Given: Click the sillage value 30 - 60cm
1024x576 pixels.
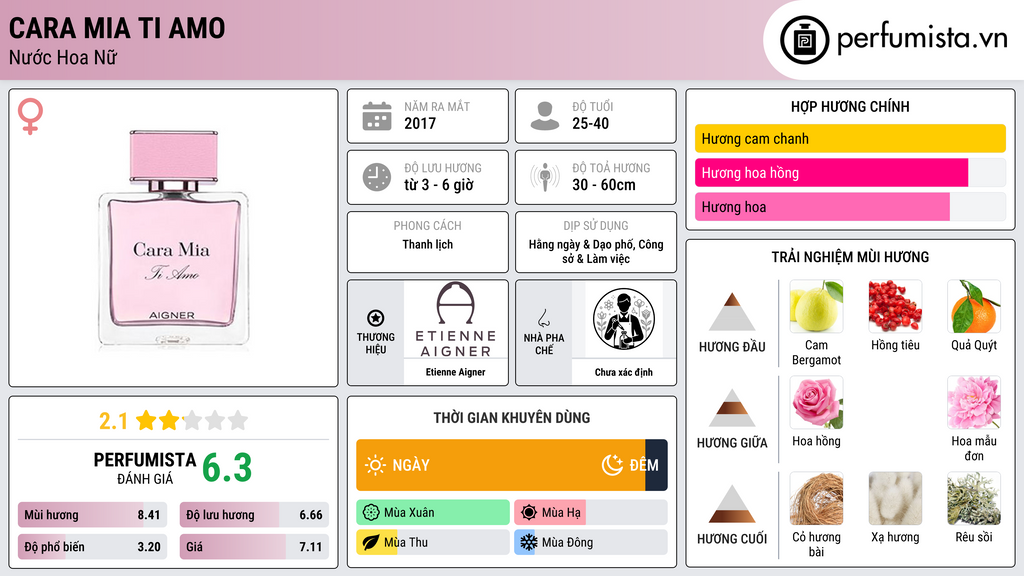Looking at the screenshot, I should (x=604, y=185).
